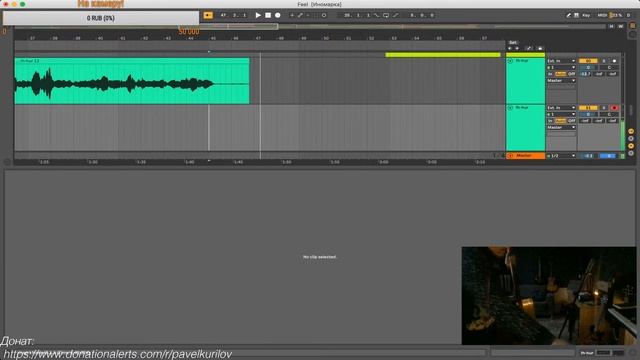
Task: Click the Session Record circle button
Action: (324, 15)
